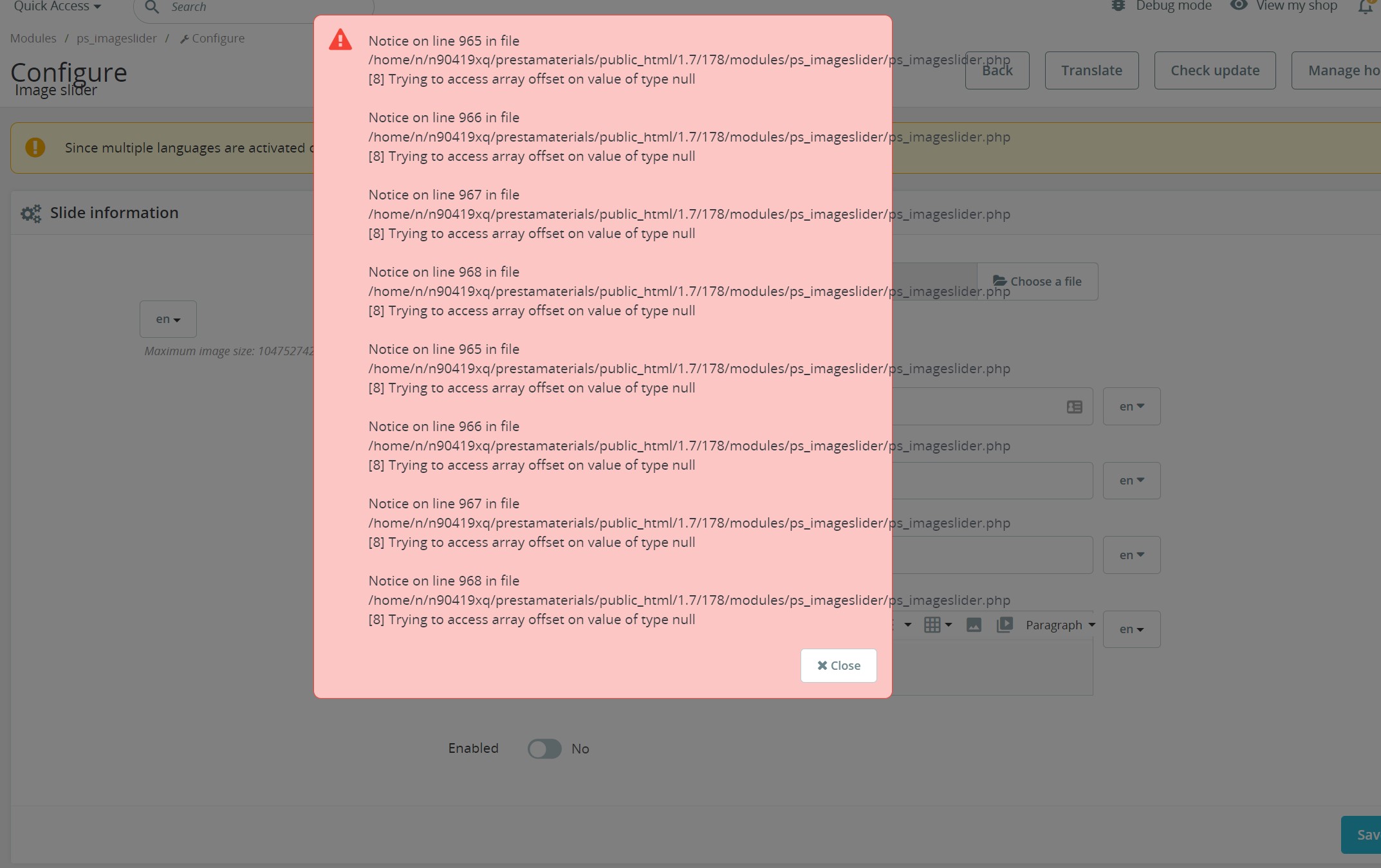
Task: Open the ps_imageslider breadcrumb entry
Action: [x=116, y=38]
